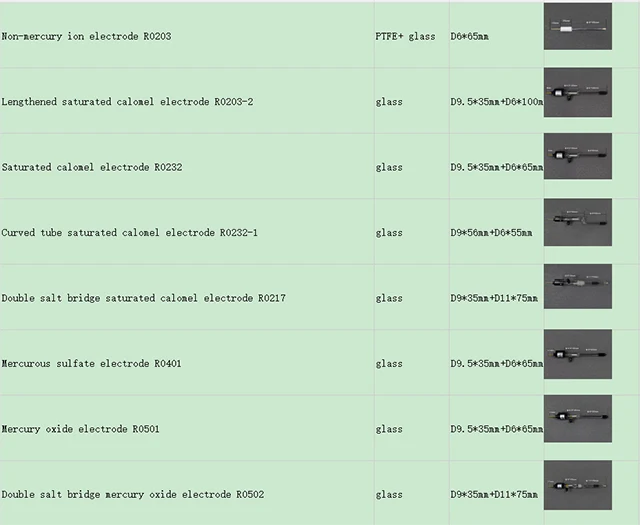The image size is (640, 525).
Task: Click "Curved tube saturated calomel electrode R0232-1"
Action: pos(130,233)
